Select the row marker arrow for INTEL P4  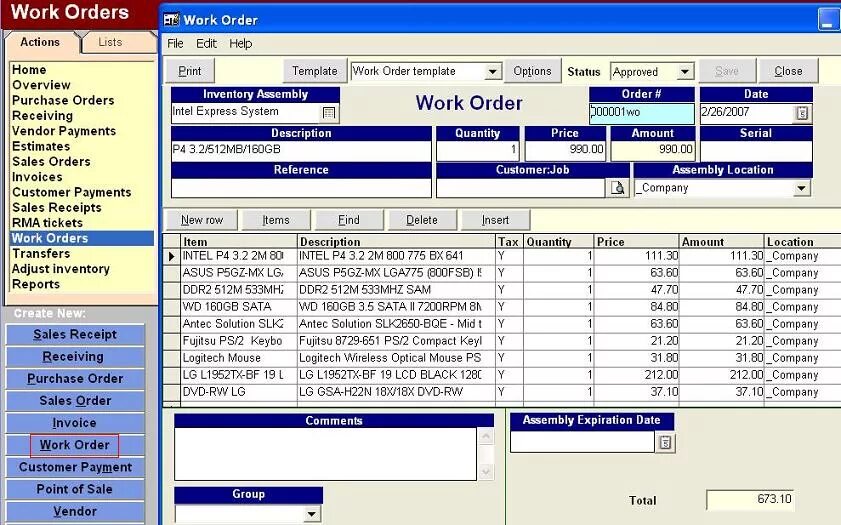[172, 256]
